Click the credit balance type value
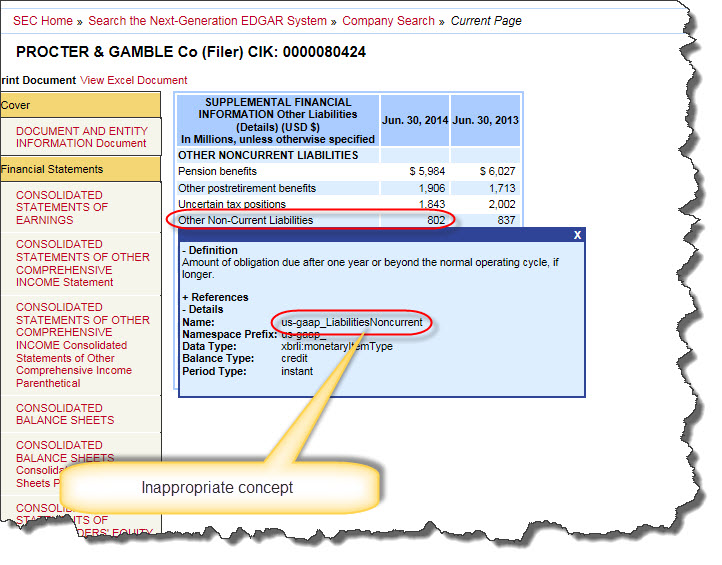This screenshot has height=565, width=722. [294, 358]
